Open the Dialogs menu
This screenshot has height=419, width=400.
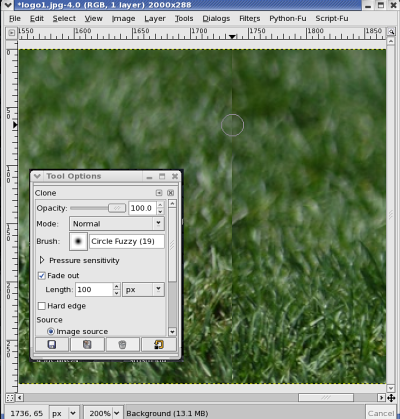coord(216,19)
